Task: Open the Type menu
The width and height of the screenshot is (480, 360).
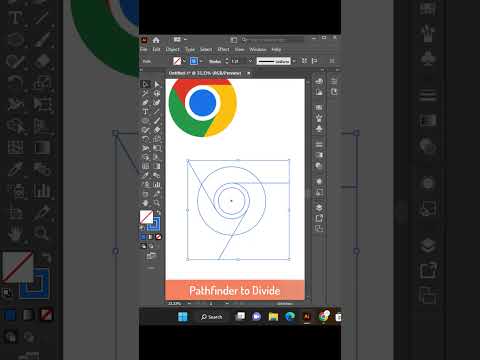Action: coord(190,49)
